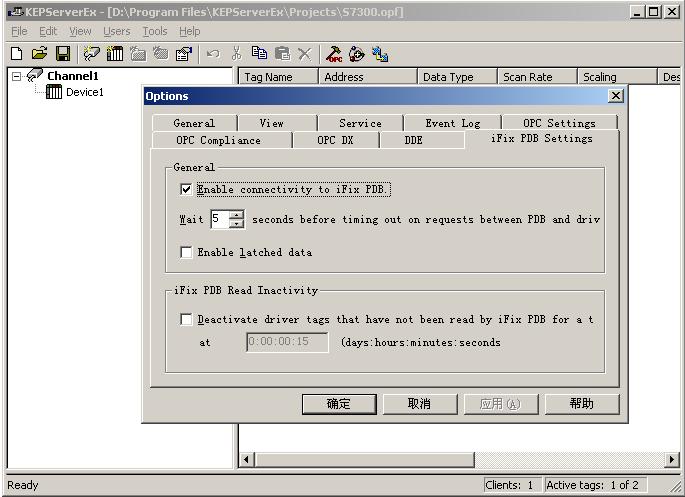Select Channel1 label in the project tree

pos(73,76)
